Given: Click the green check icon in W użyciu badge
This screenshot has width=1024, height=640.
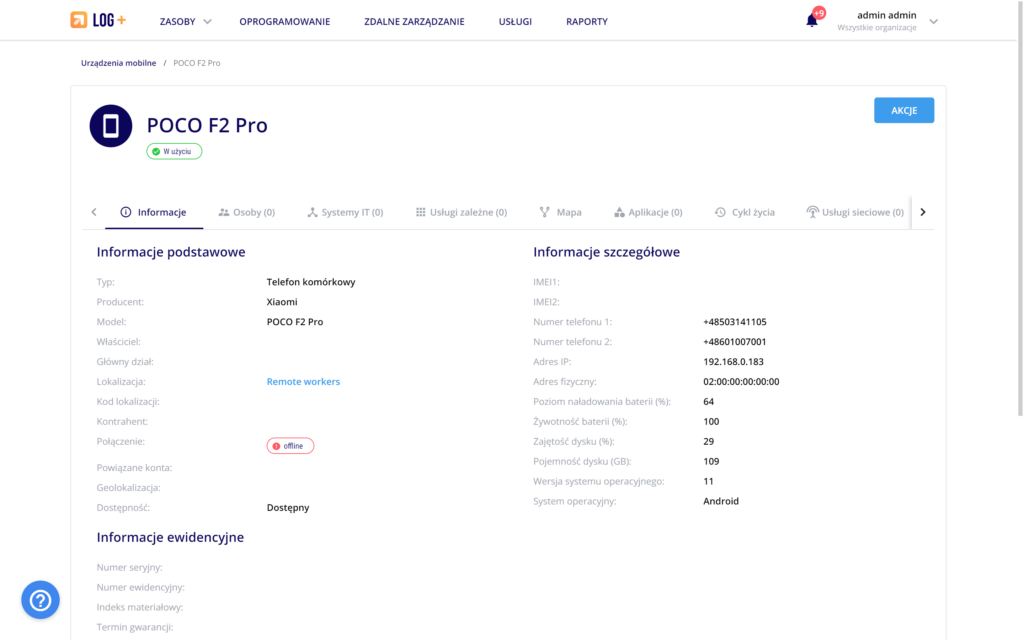Looking at the screenshot, I should tap(156, 152).
